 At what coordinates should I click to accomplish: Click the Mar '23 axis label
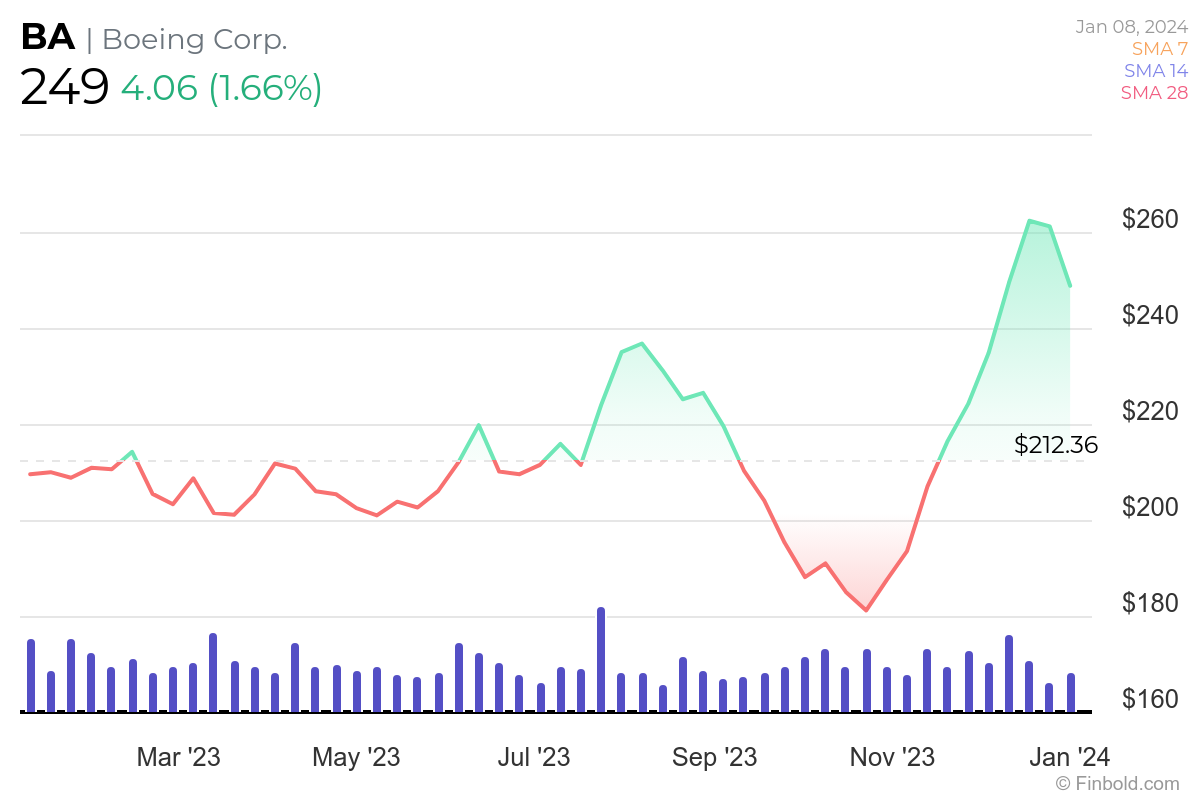178,757
